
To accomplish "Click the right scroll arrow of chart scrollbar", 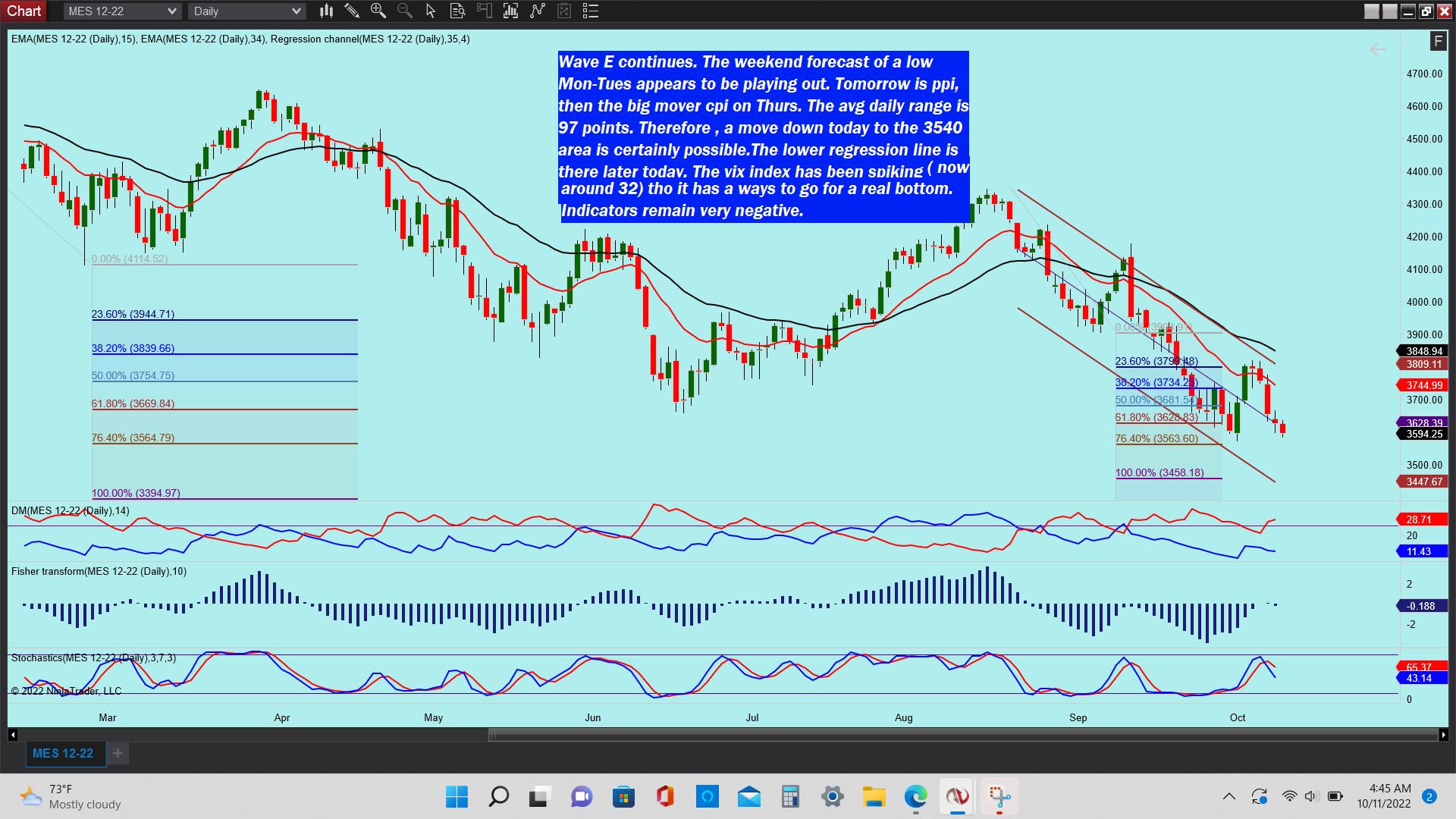I will tap(1443, 735).
